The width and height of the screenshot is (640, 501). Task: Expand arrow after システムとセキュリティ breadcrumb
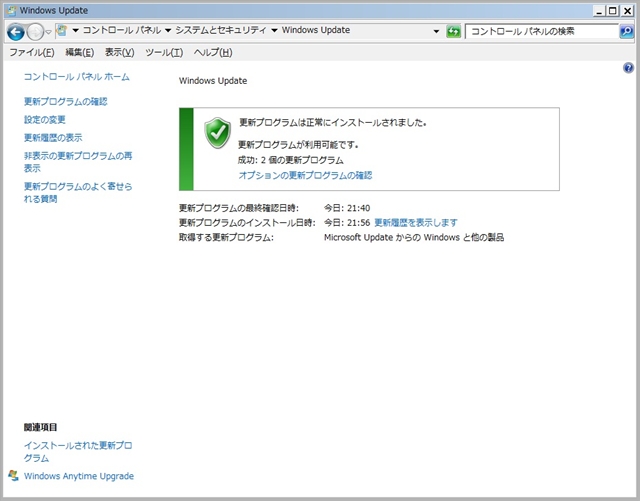(x=274, y=31)
